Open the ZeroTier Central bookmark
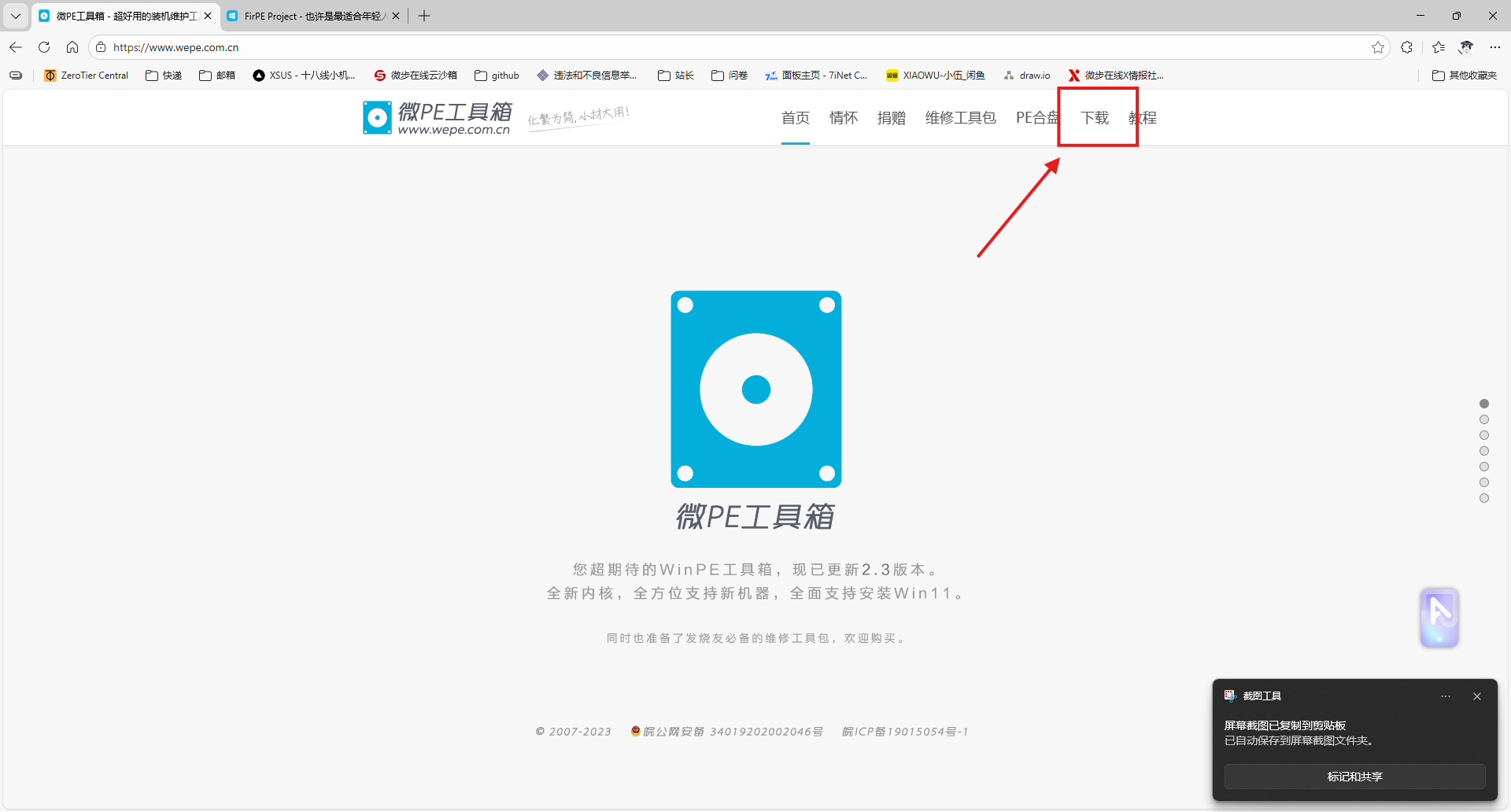The image size is (1511, 812). tap(86, 75)
